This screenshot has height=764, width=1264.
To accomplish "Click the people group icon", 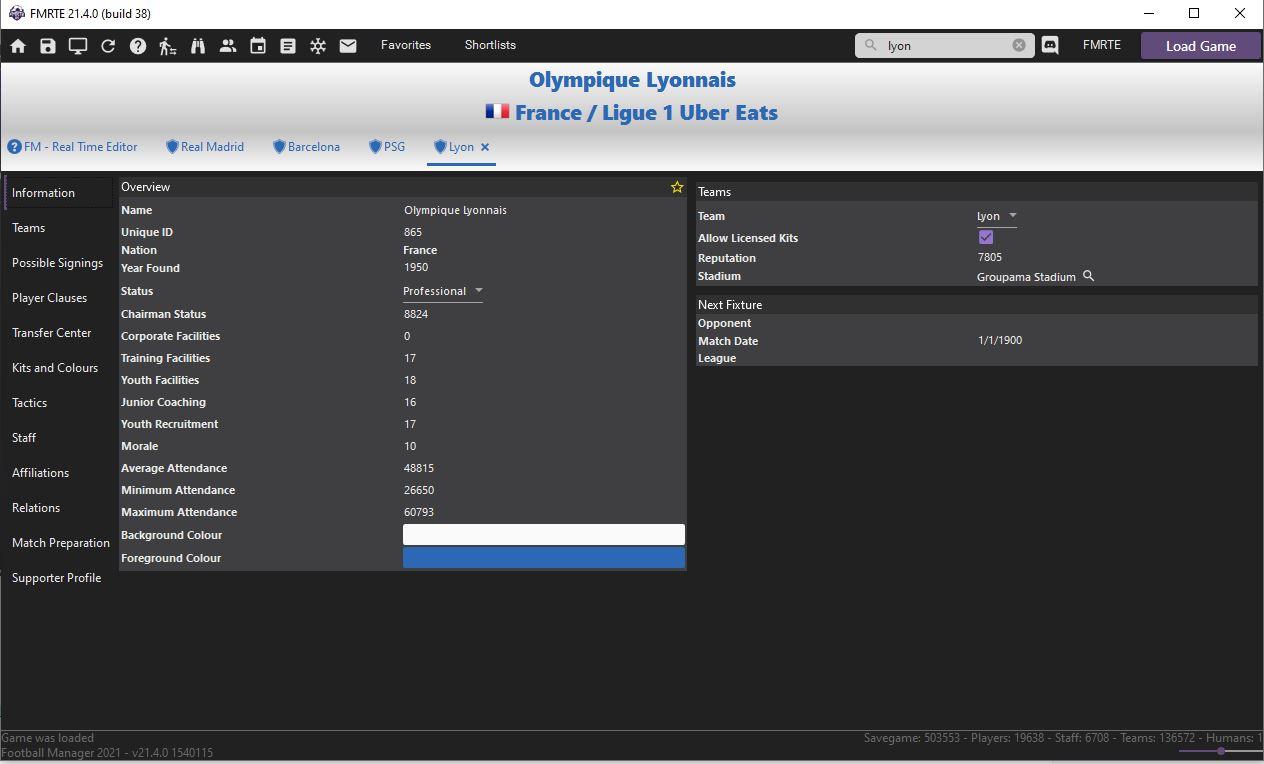I will click(228, 46).
